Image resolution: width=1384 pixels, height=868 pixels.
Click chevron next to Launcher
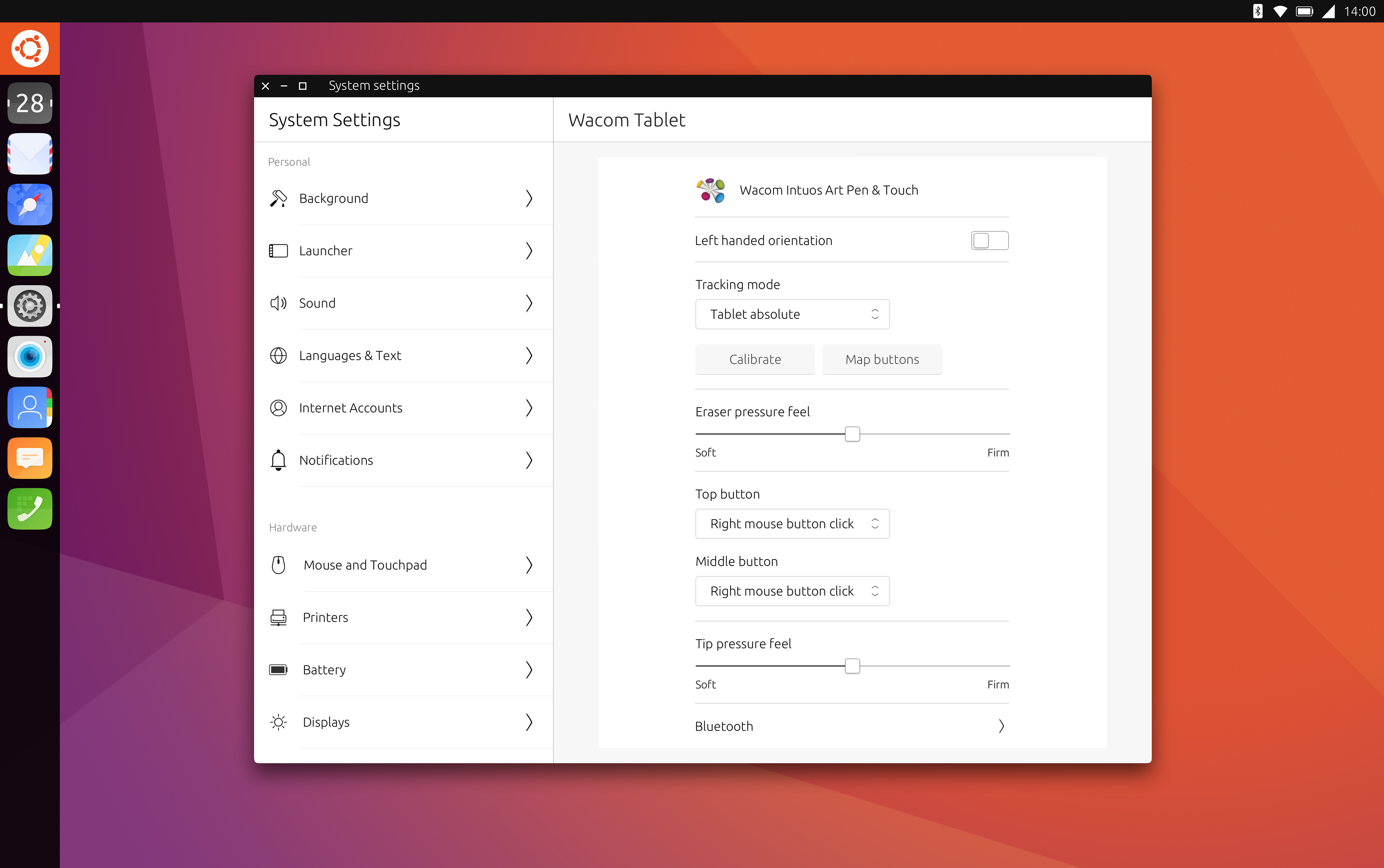529,251
